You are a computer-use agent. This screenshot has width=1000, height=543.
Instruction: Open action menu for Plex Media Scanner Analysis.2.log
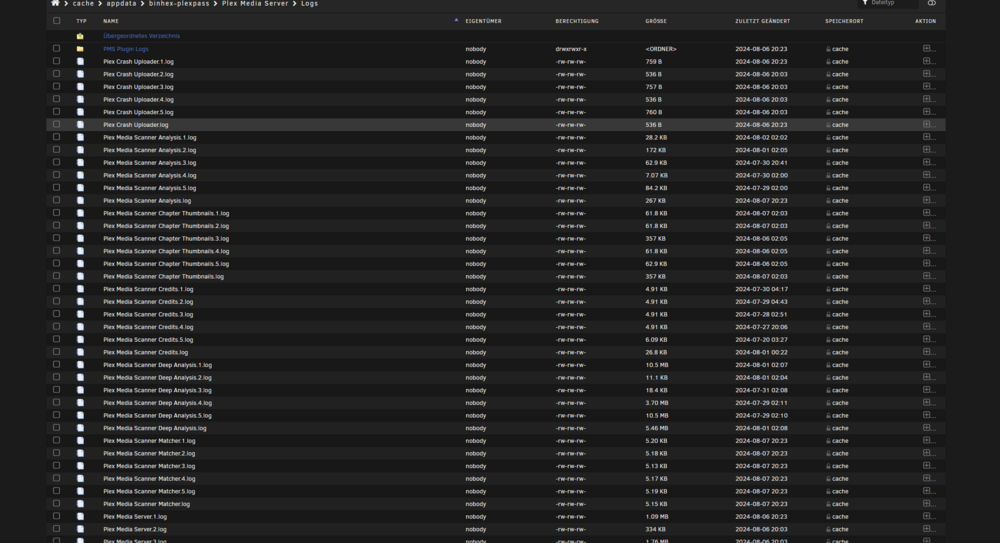tap(928, 150)
